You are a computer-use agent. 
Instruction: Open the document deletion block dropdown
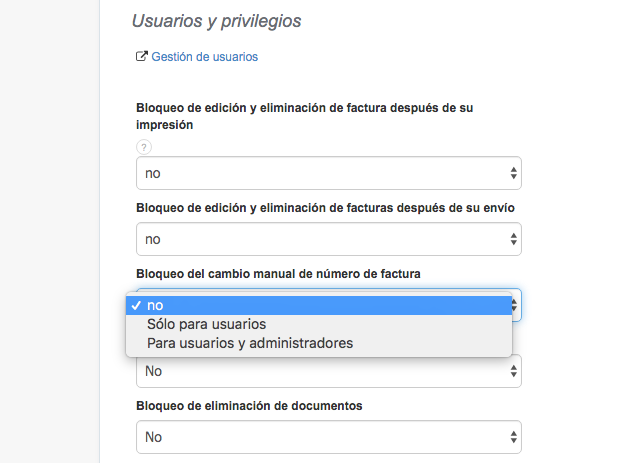pos(320,437)
